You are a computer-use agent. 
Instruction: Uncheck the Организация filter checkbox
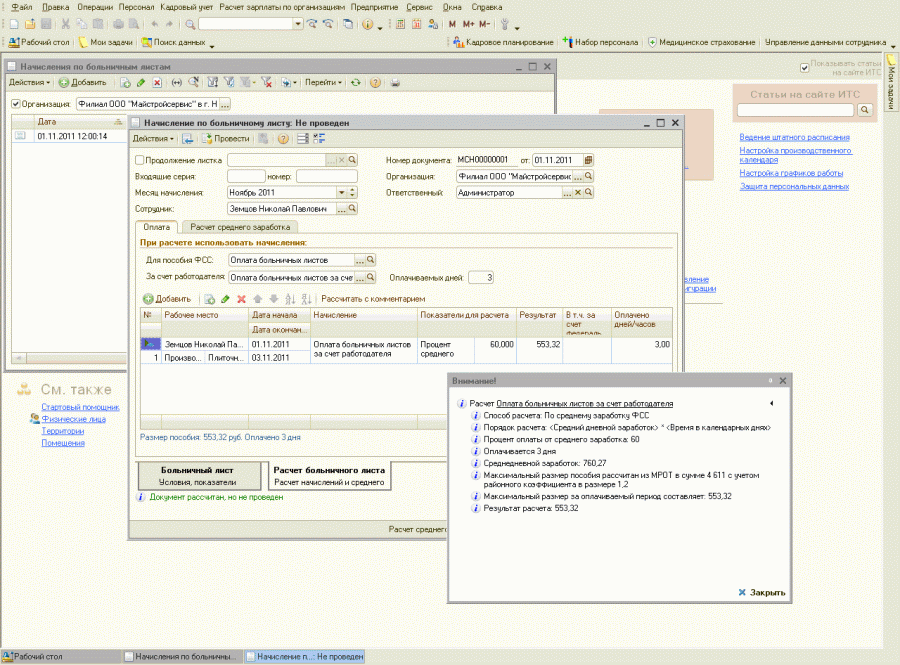[15, 104]
